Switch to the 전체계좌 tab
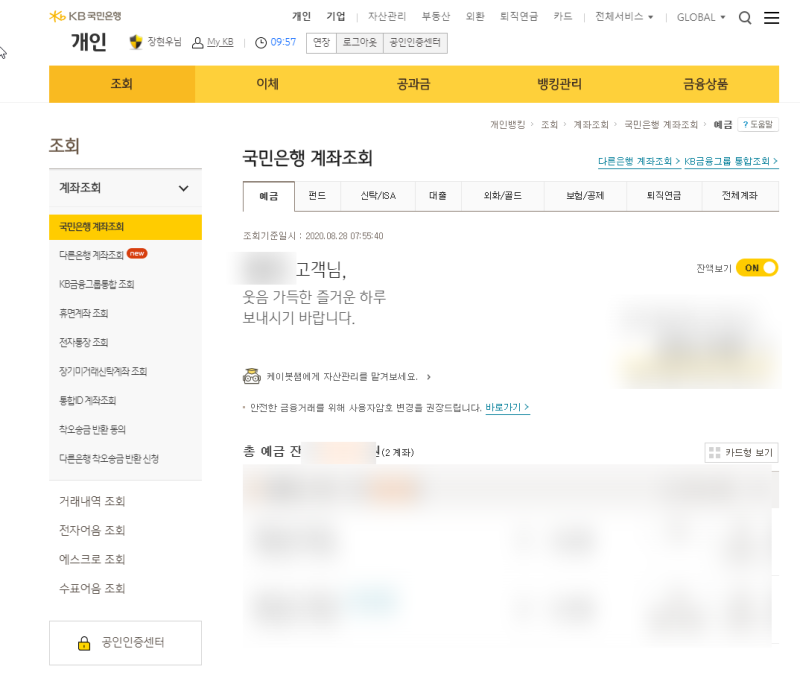This screenshot has width=800, height=687. [x=740, y=196]
